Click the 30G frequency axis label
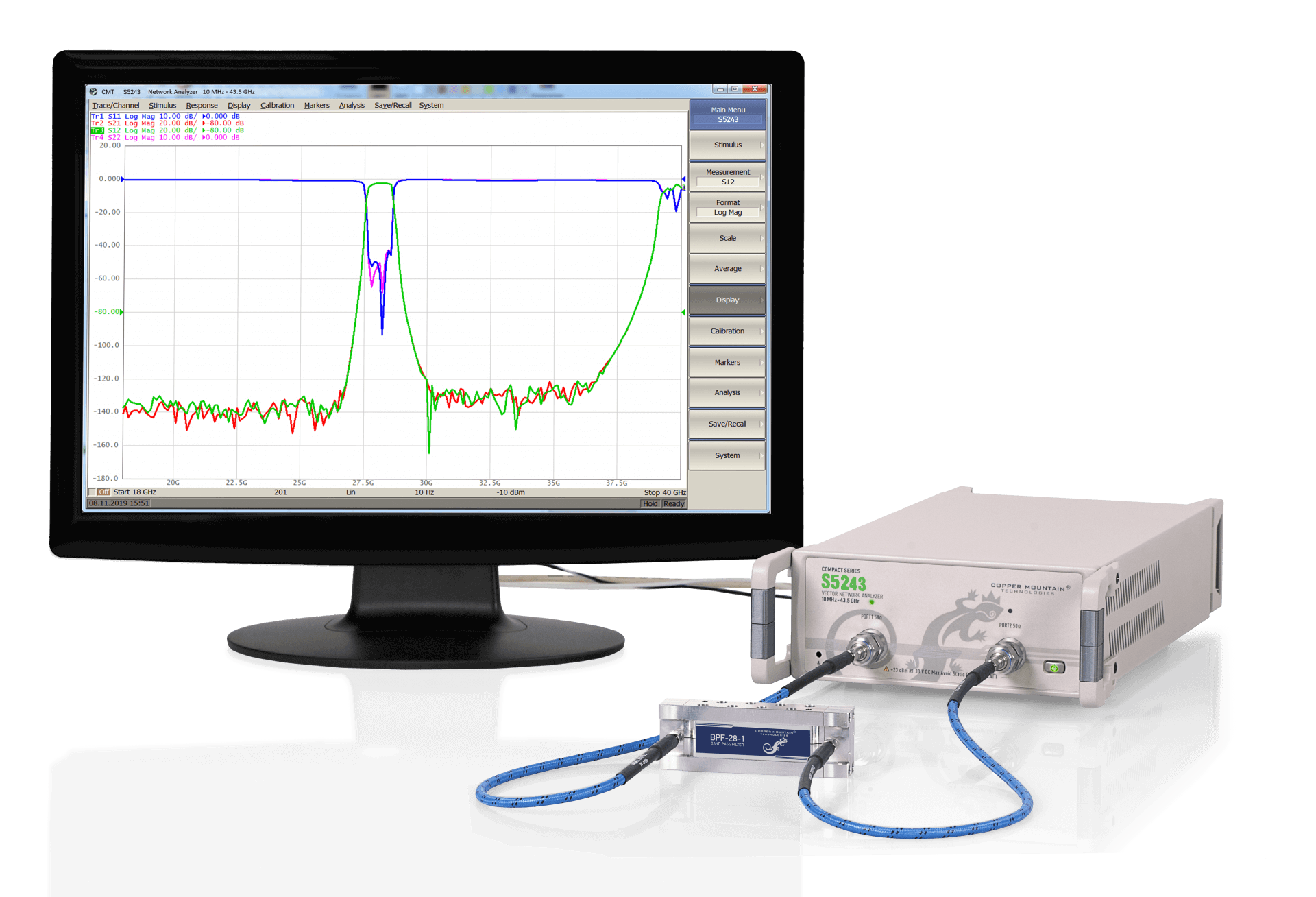The width and height of the screenshot is (1316, 897). (x=426, y=483)
